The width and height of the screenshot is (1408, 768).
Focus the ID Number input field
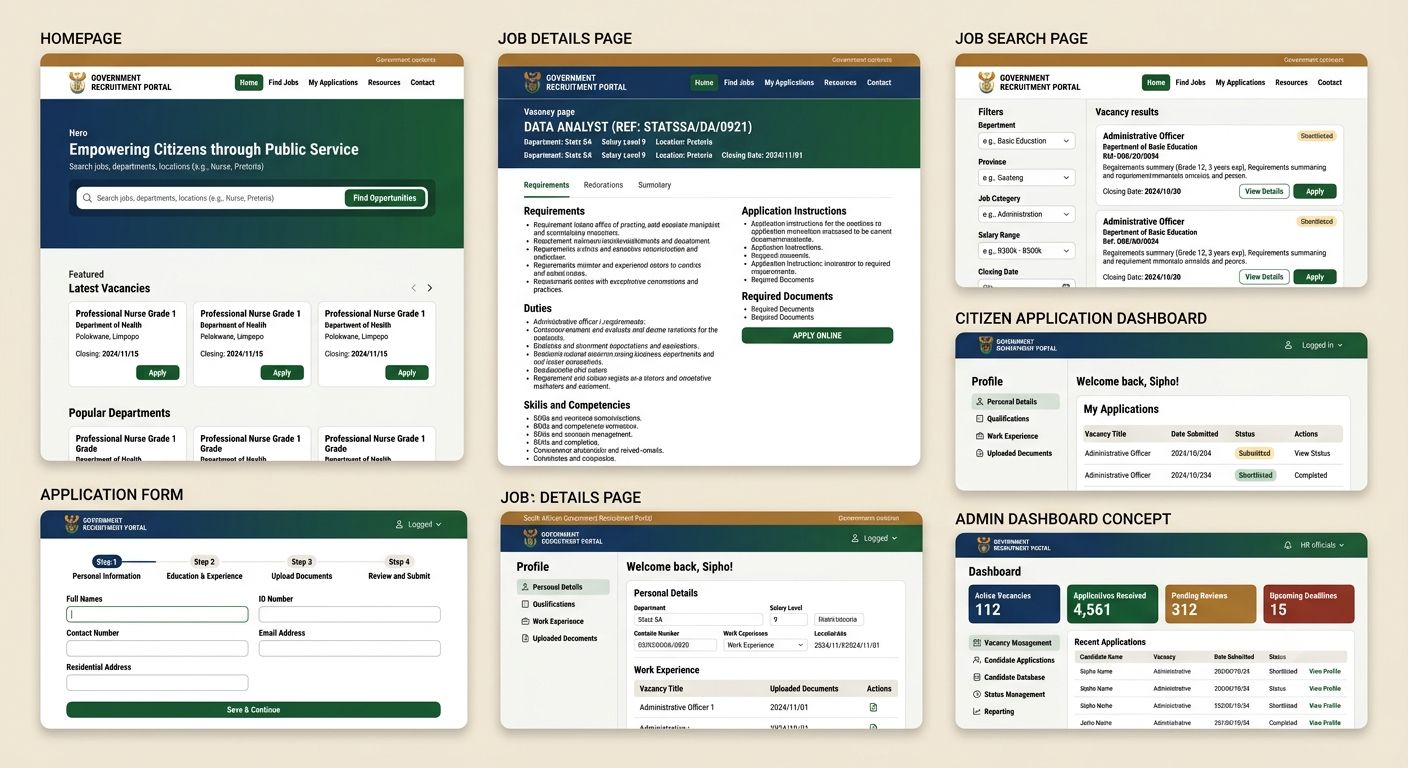(x=349, y=614)
